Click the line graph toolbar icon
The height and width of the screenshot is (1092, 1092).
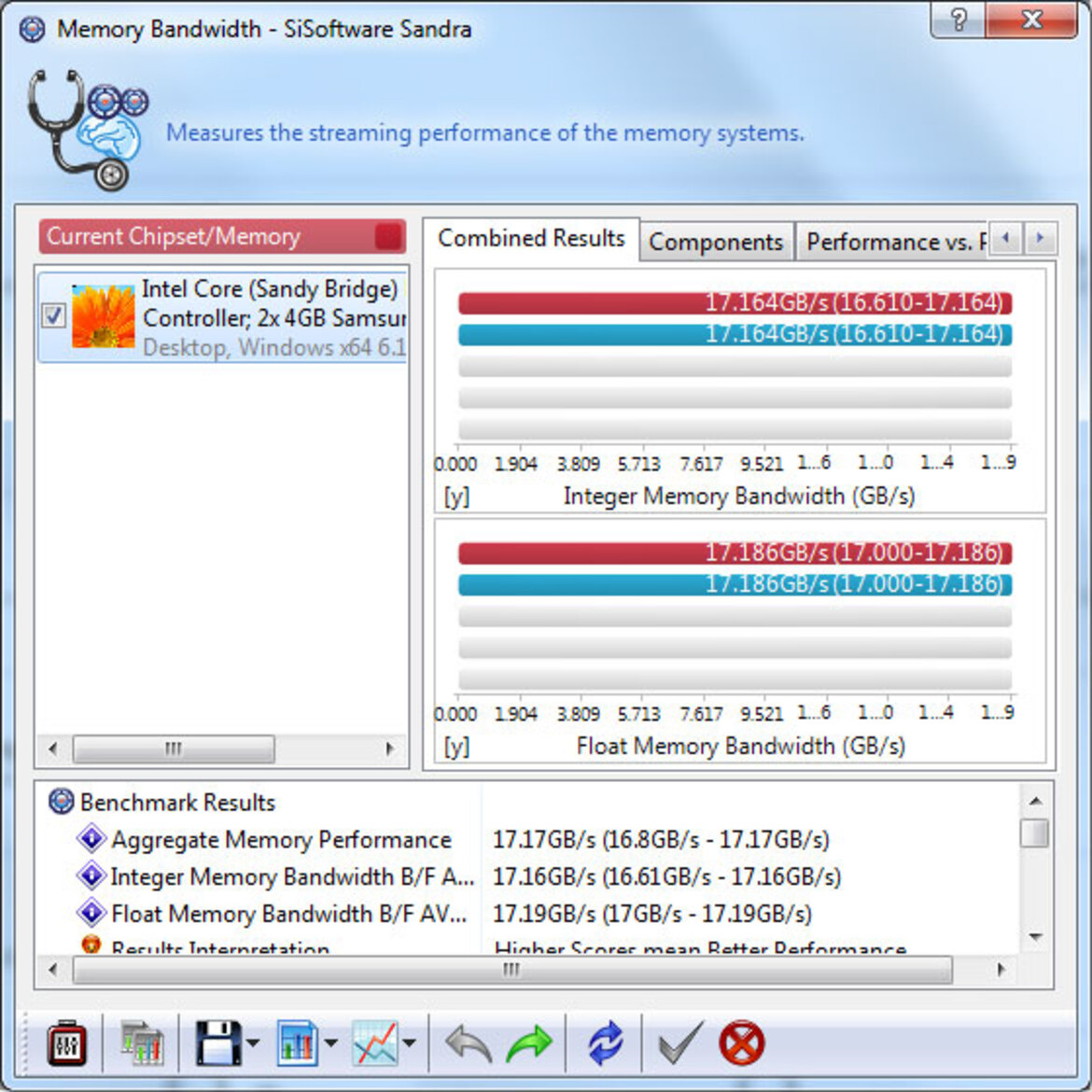point(374,1043)
